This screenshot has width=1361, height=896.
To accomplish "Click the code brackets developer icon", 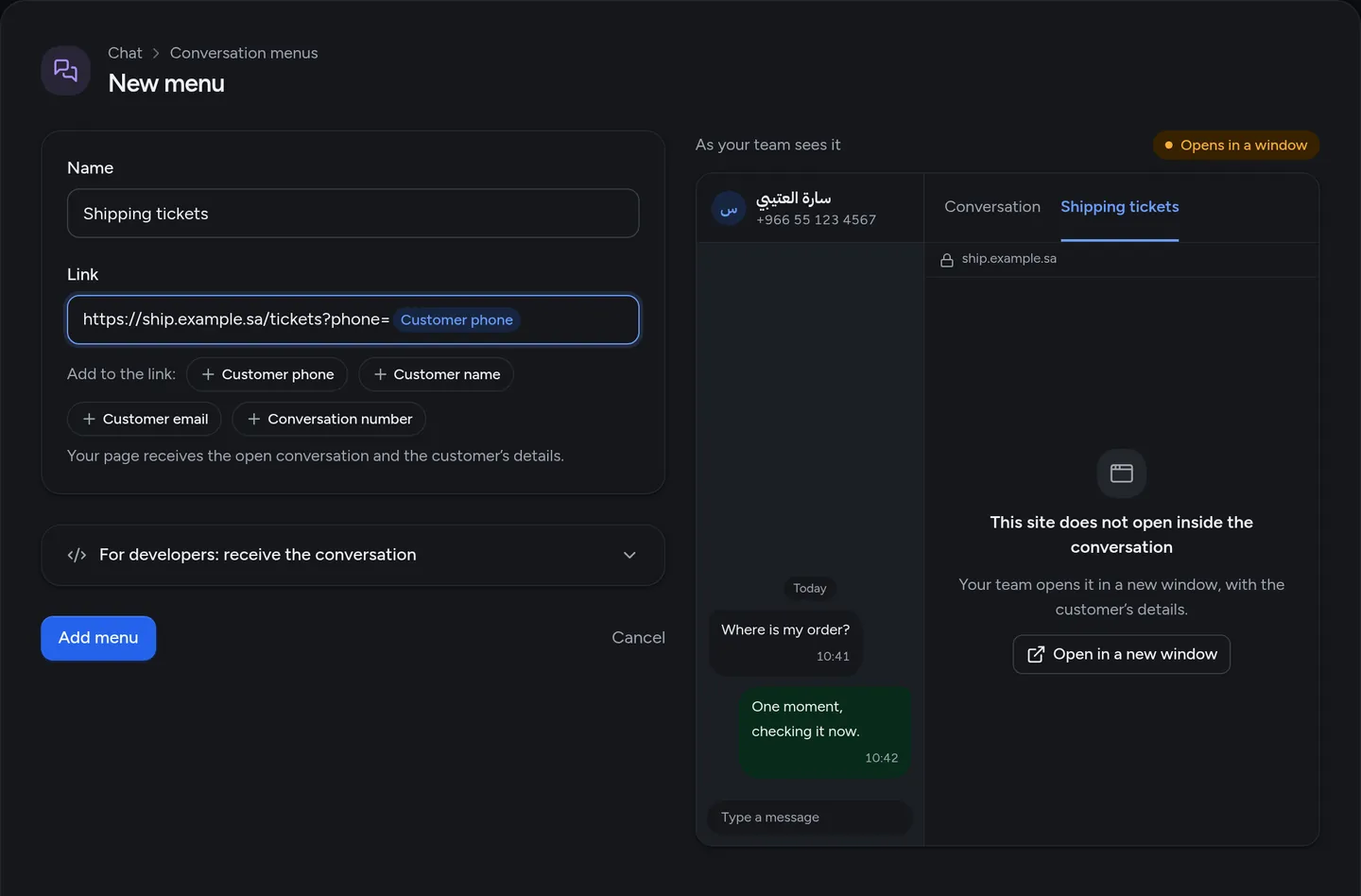I will [77, 555].
